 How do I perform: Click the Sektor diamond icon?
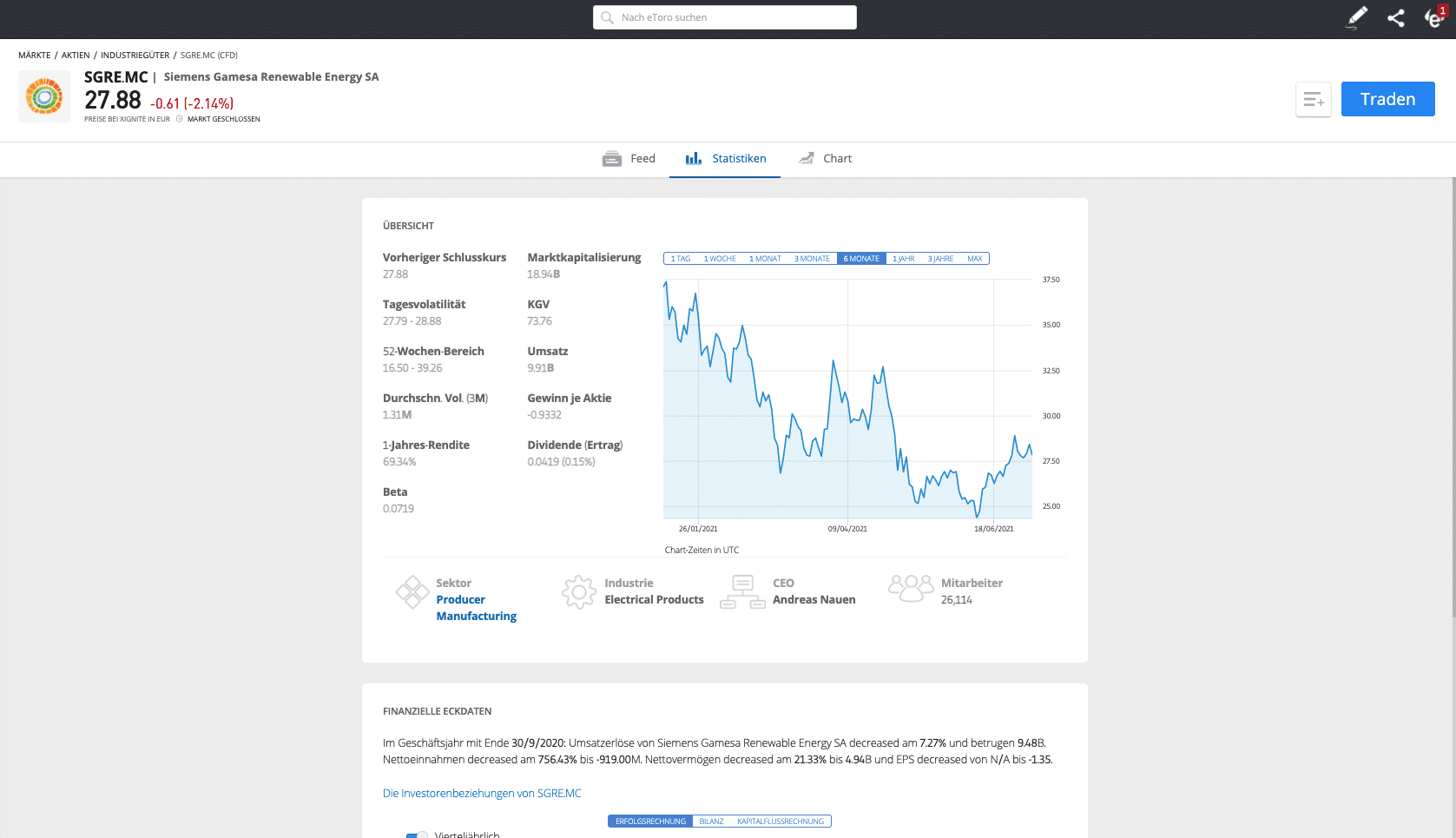click(x=412, y=592)
